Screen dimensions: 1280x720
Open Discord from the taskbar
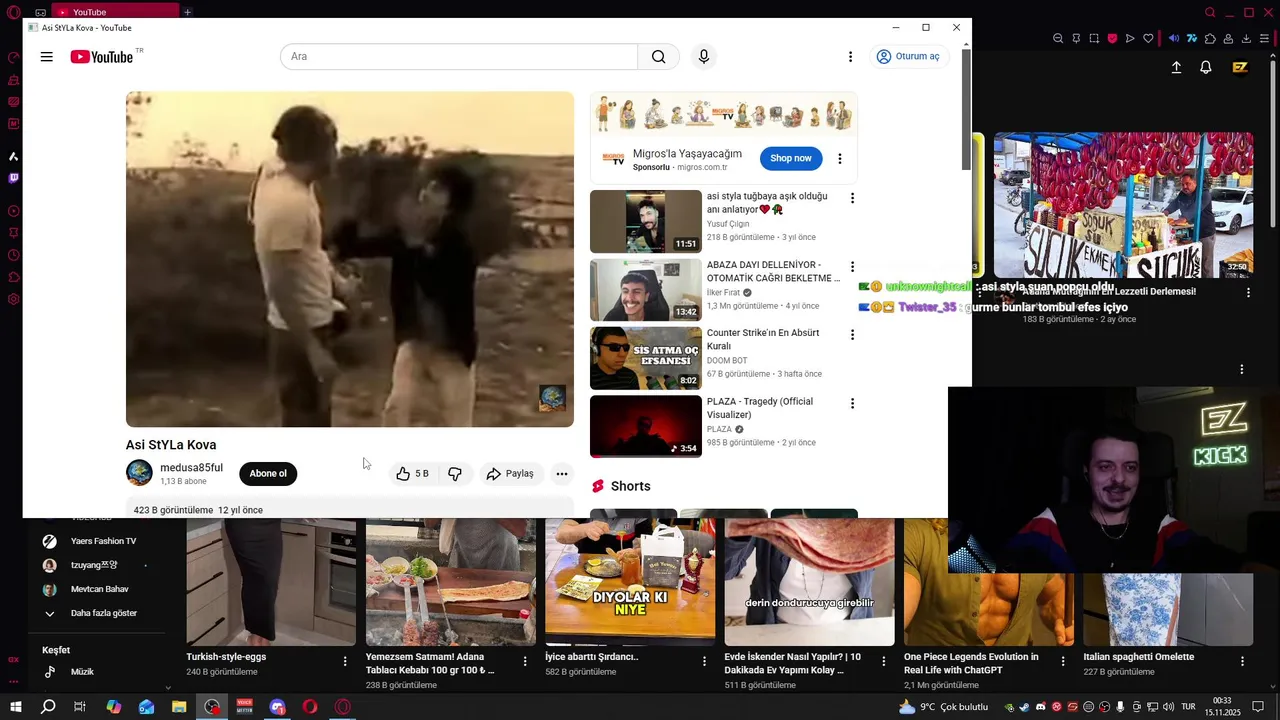tap(277, 707)
